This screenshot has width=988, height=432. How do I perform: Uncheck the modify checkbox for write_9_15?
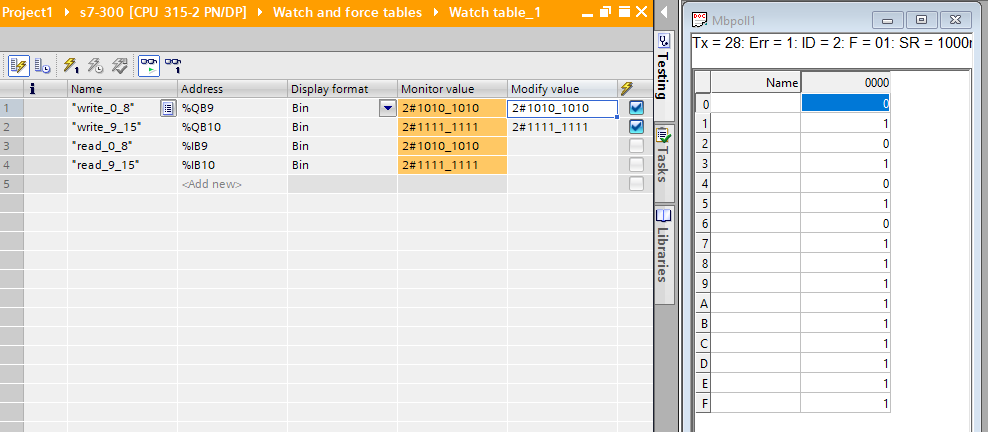point(636,127)
